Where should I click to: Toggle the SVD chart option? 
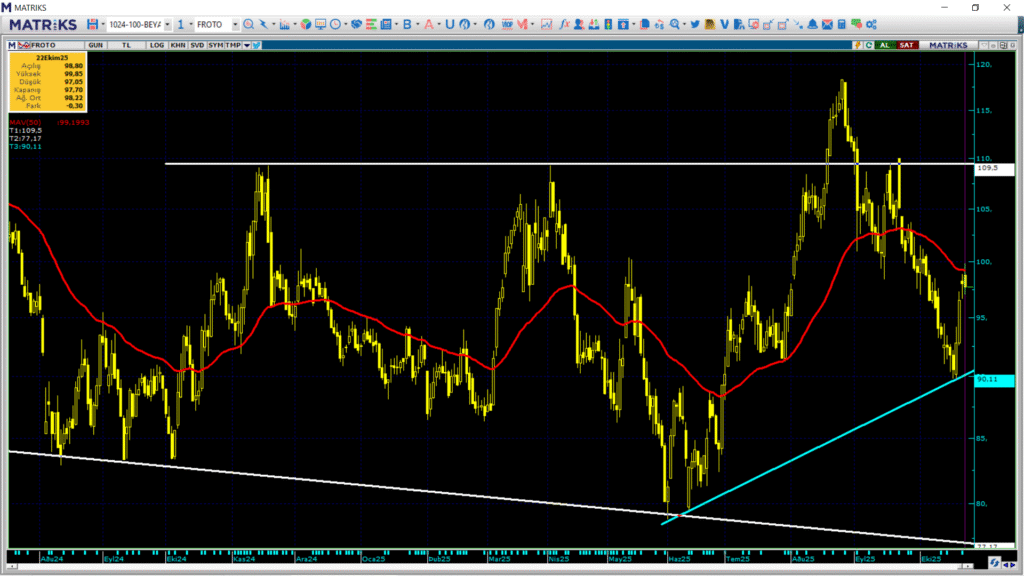196,45
